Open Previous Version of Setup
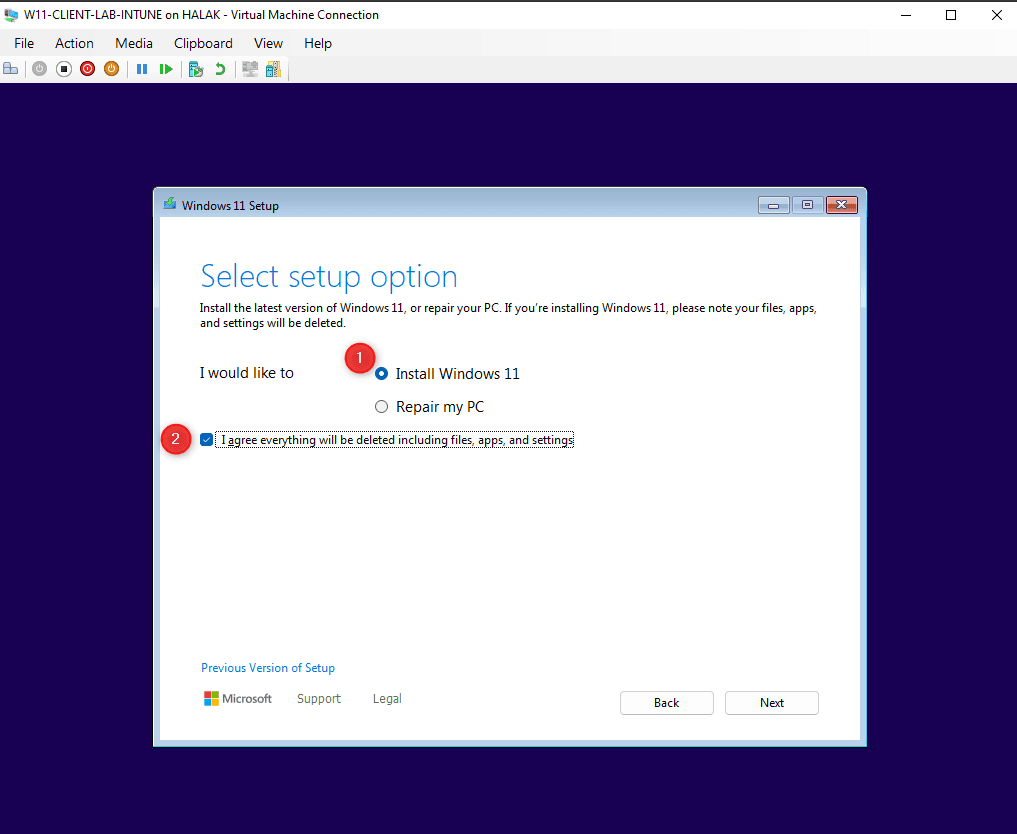 pos(267,667)
